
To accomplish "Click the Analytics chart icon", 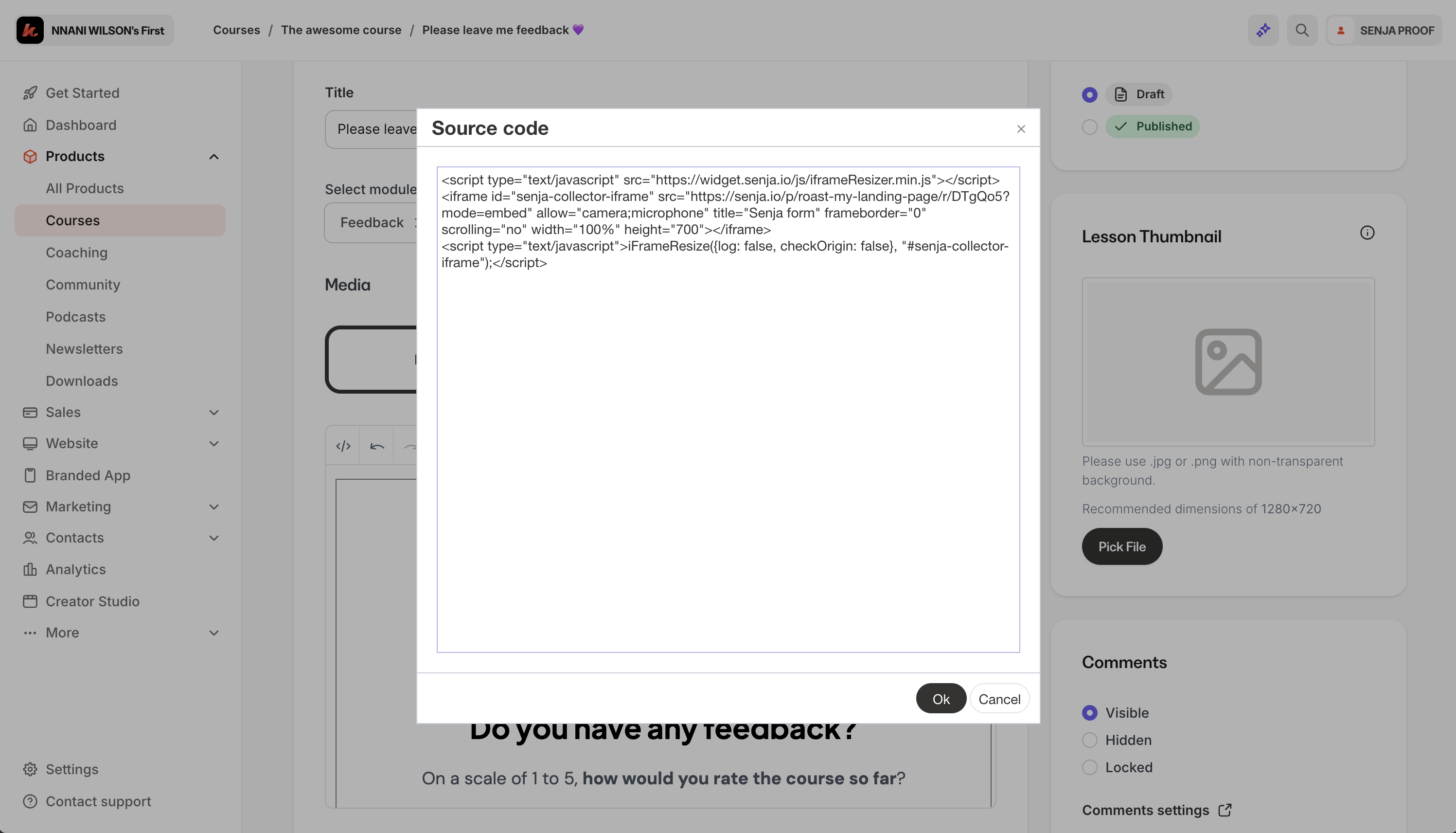I will click(x=30, y=569).
